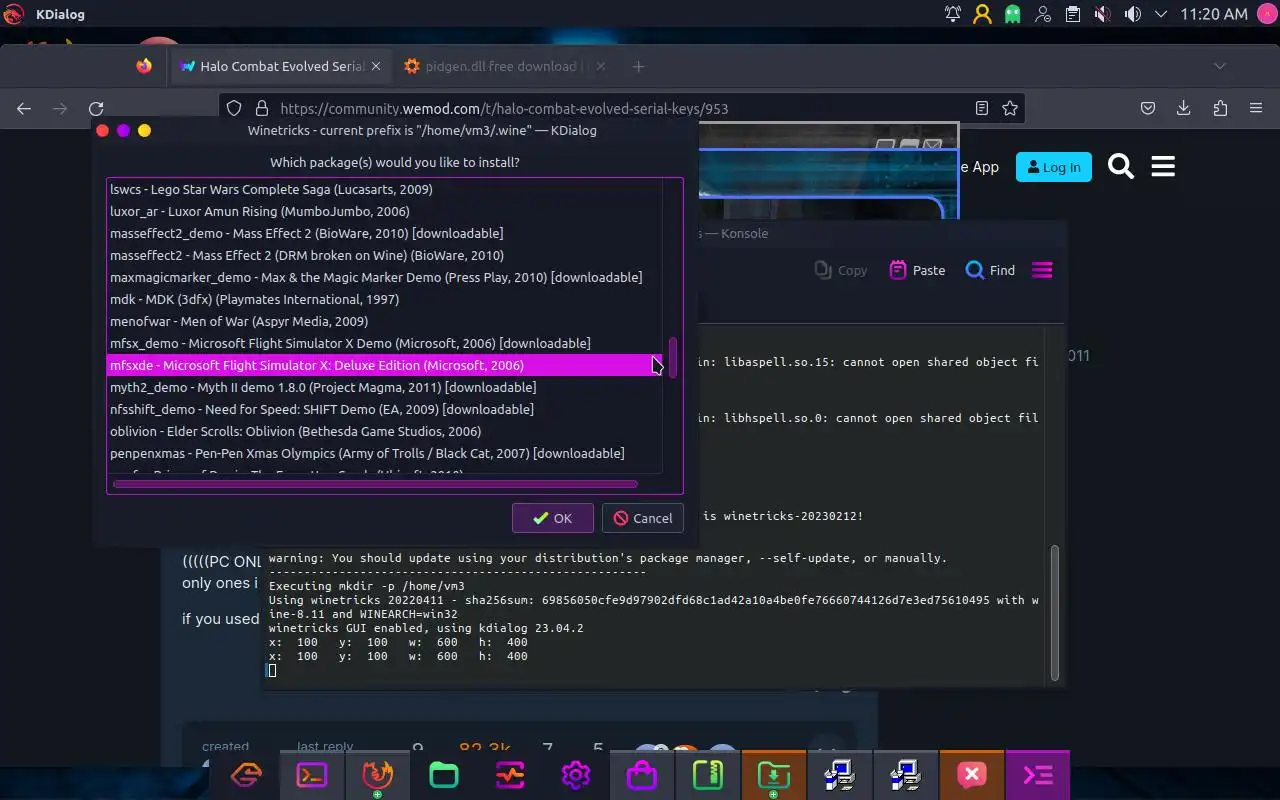Click the tracking protection shield icon
The width and height of the screenshot is (1280, 800).
coord(234,108)
